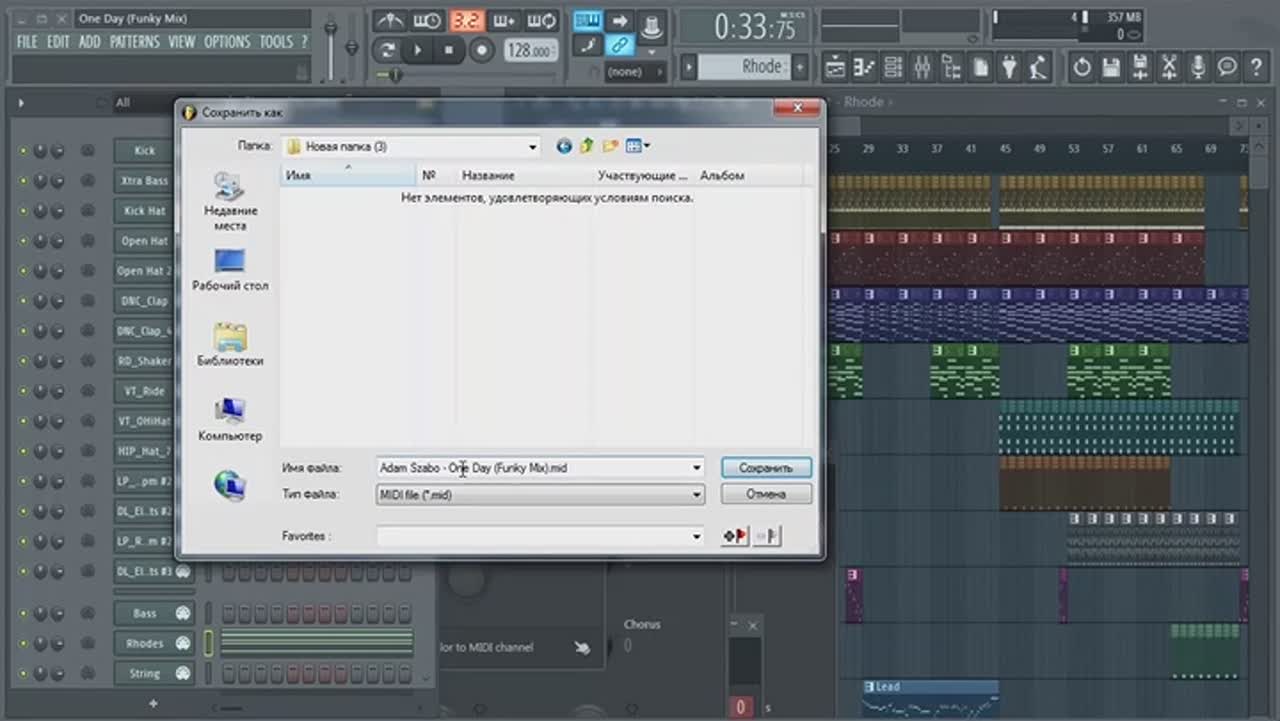Image resolution: width=1280 pixels, height=721 pixels.
Task: Click the playlist view icon
Action: click(835, 67)
